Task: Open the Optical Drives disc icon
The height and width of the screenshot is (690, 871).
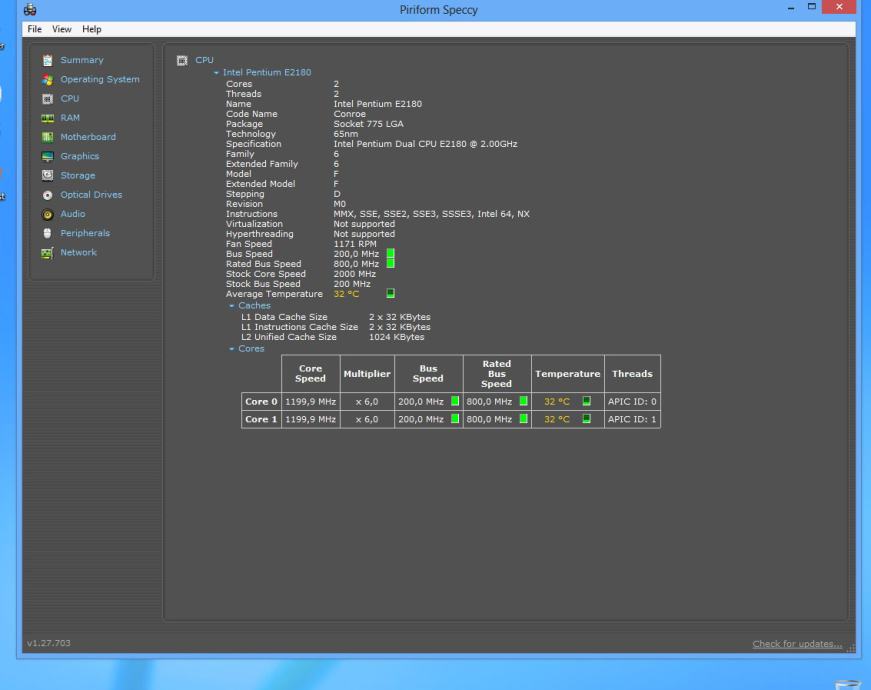Action: (x=46, y=195)
